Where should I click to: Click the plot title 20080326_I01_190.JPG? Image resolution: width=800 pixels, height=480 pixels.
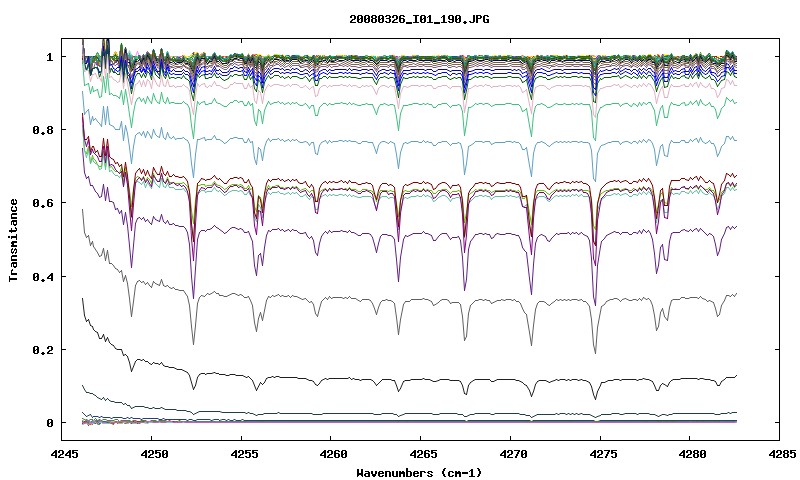(419, 19)
